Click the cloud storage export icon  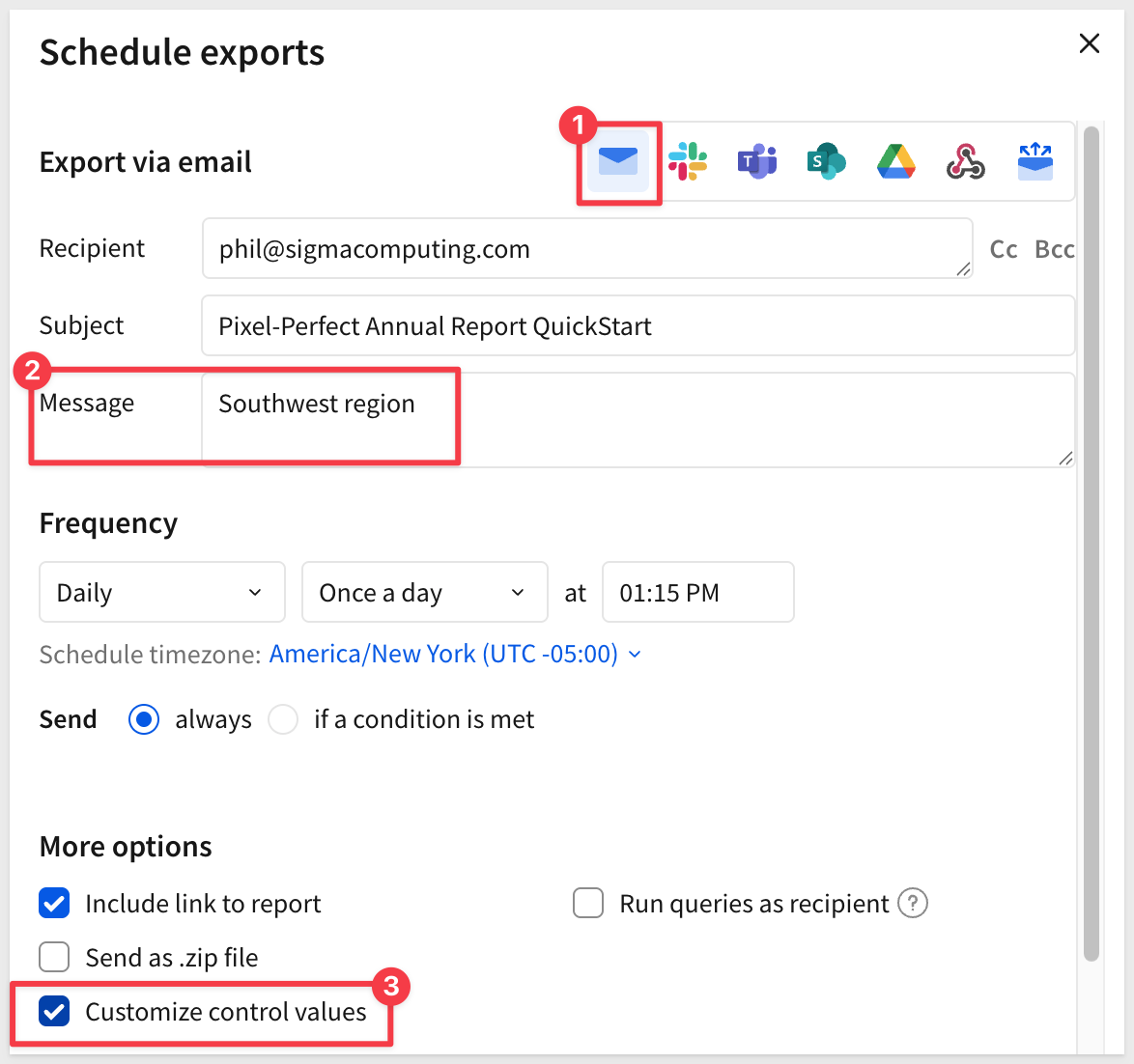[1035, 162]
